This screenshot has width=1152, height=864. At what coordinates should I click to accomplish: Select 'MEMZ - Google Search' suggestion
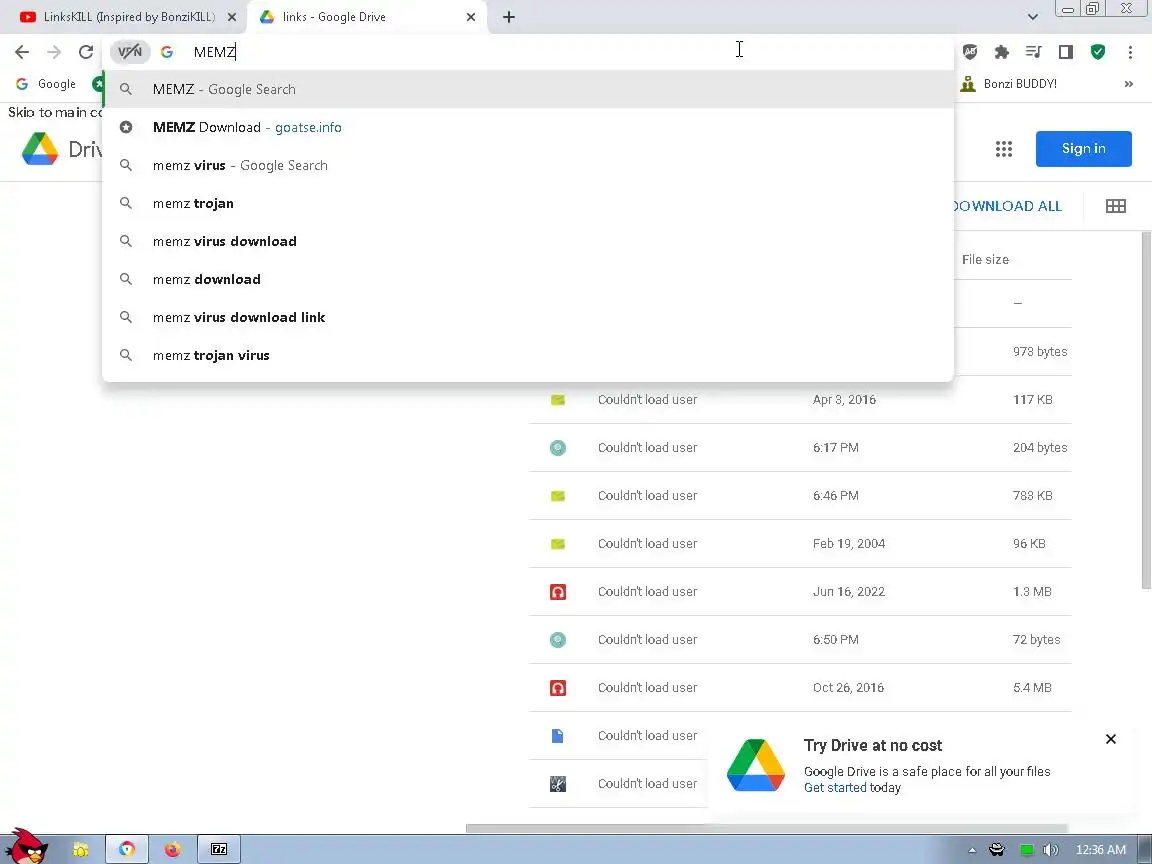click(x=528, y=89)
